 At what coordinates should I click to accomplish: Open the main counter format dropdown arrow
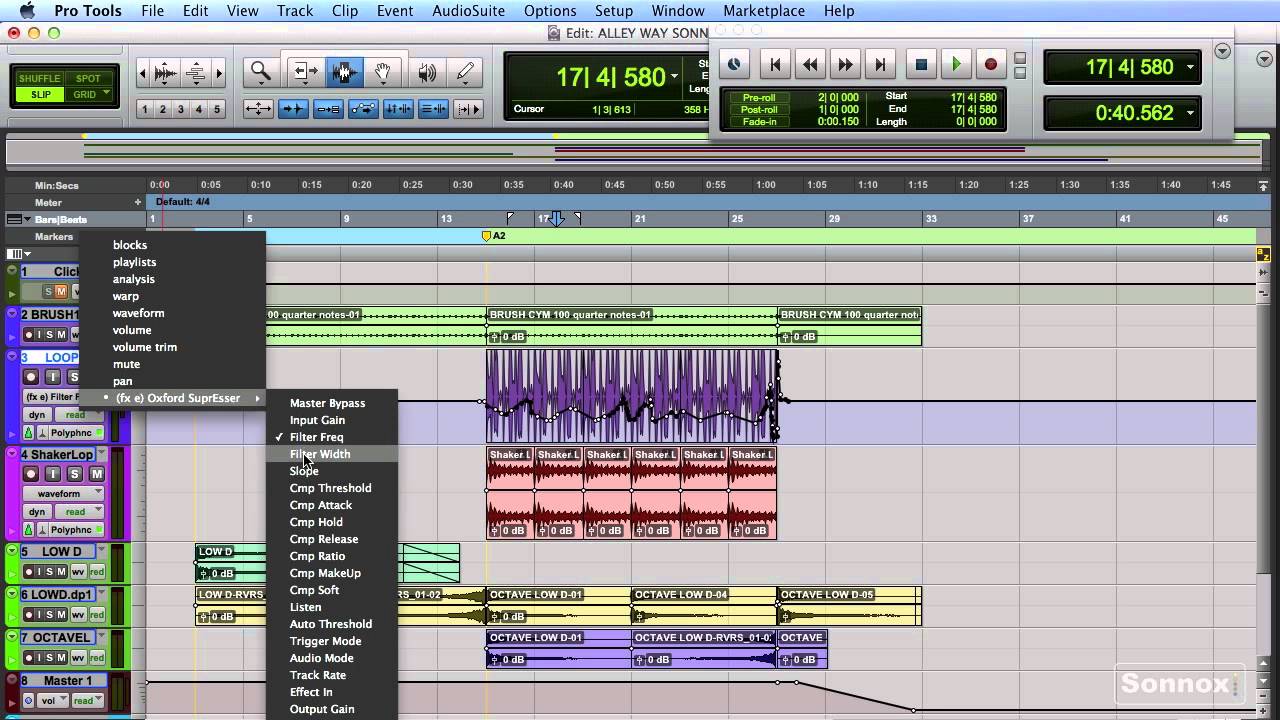click(675, 77)
